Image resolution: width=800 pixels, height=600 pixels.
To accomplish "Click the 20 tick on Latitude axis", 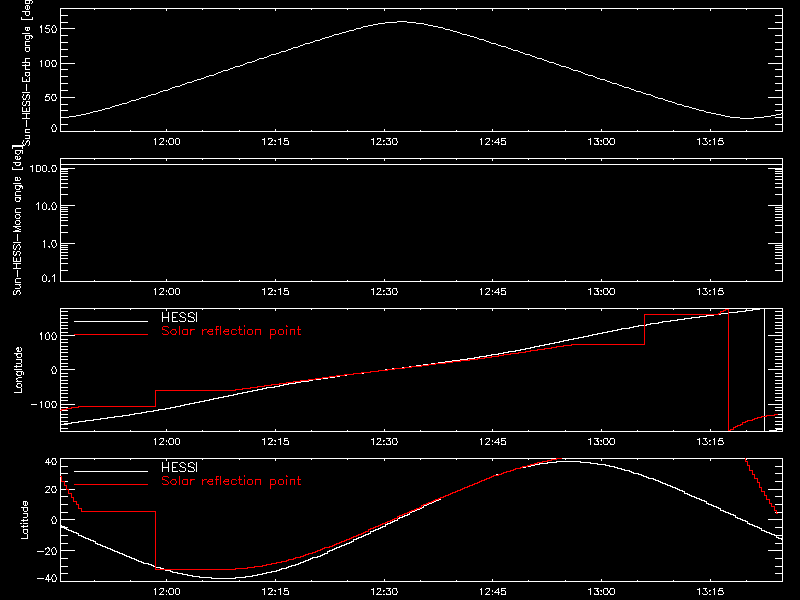I will pos(51,490).
